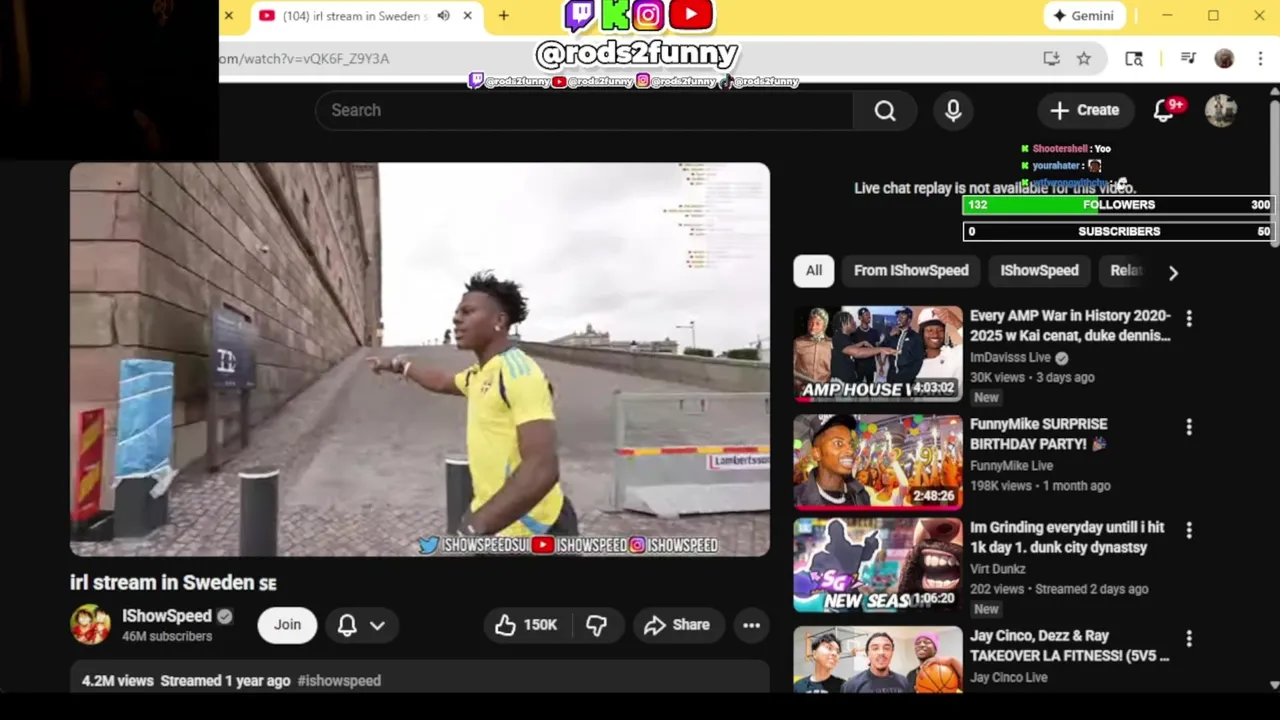Open the IShowSpeed channel avatar
This screenshot has width=1280, height=720.
click(90, 625)
